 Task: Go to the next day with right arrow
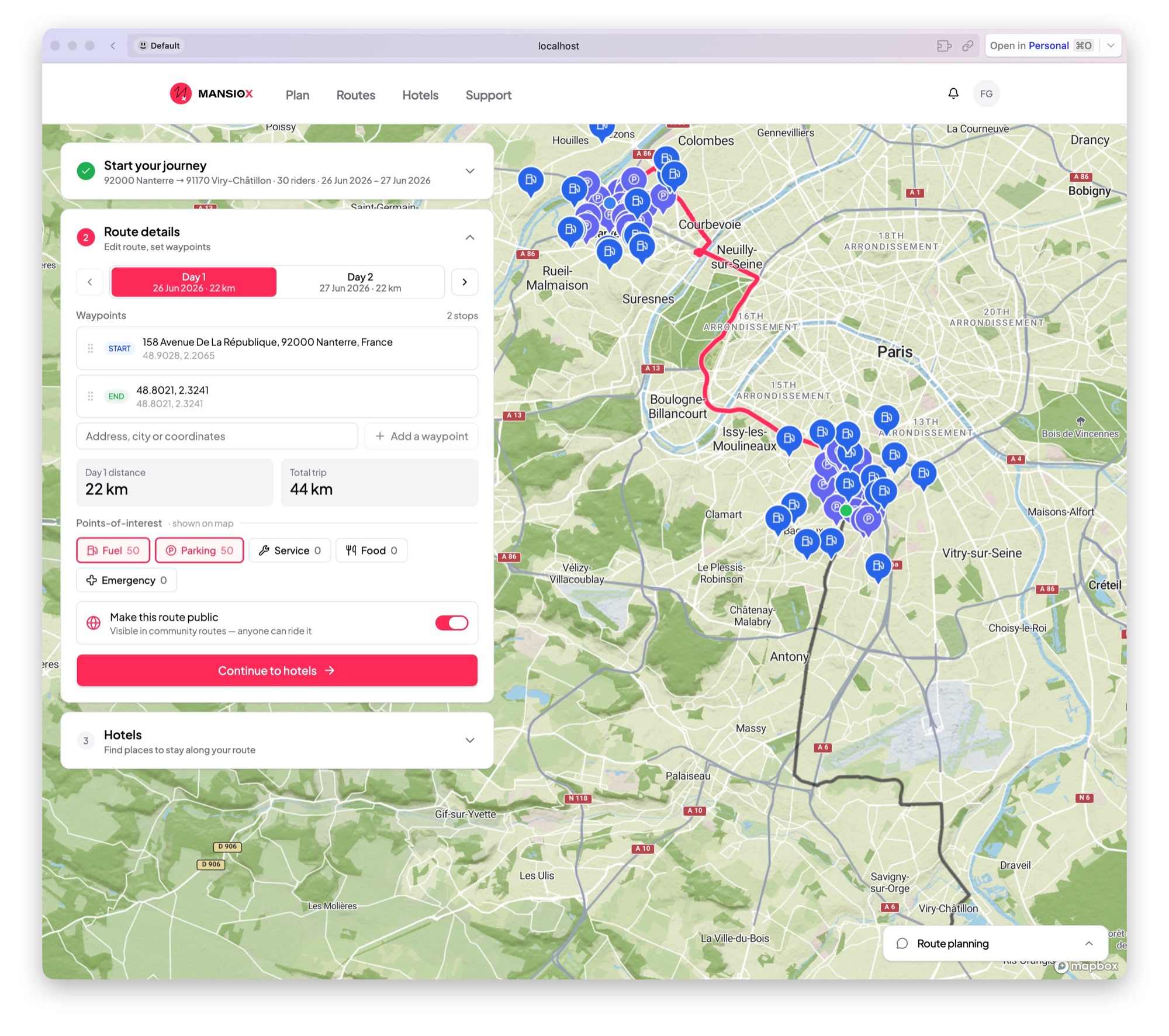[x=465, y=282]
